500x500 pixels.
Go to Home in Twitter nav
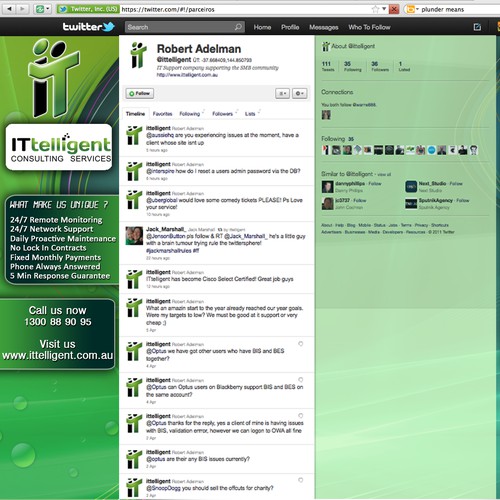262,27
